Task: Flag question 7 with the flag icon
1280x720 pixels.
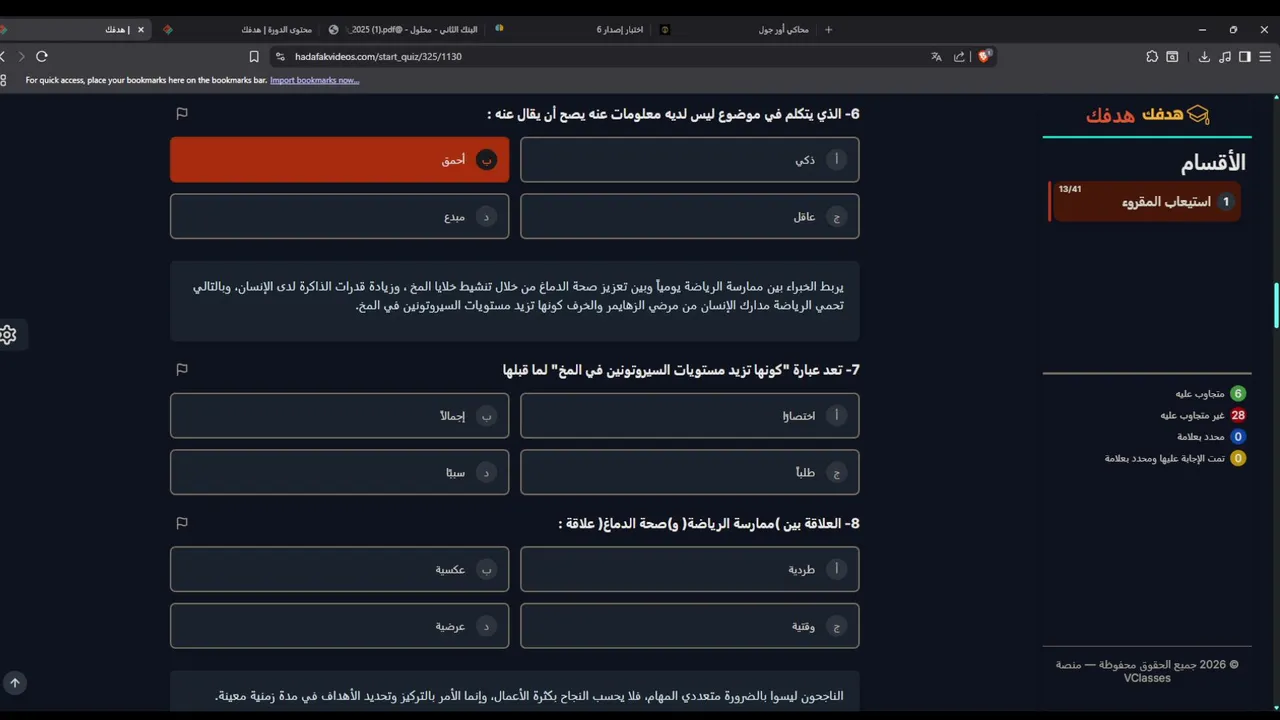Action: click(182, 369)
